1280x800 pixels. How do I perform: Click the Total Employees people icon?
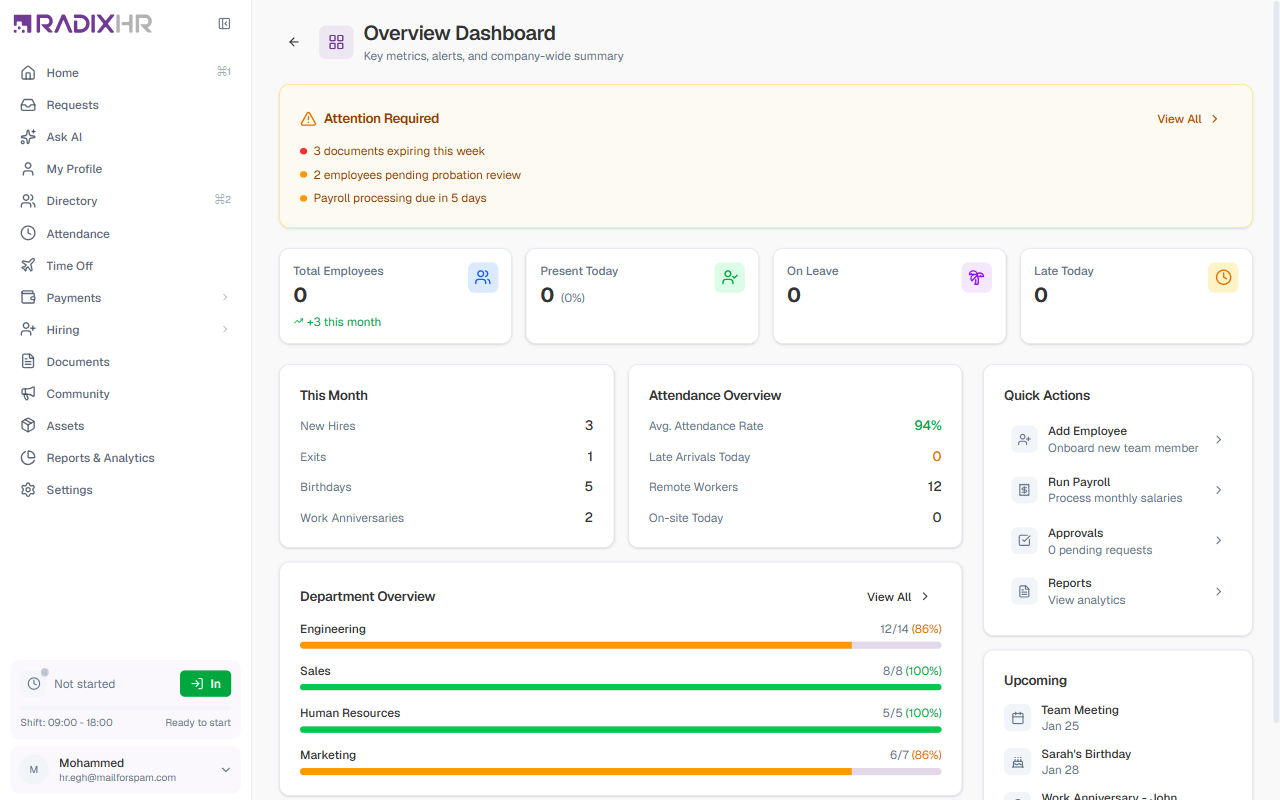[483, 278]
